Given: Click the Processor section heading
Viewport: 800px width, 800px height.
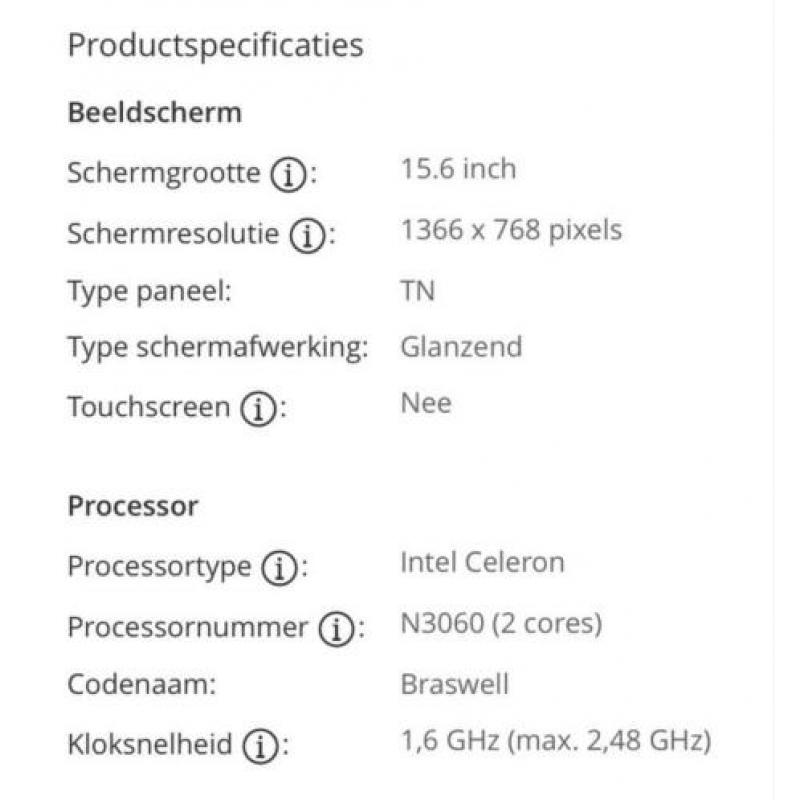Looking at the screenshot, I should (133, 506).
